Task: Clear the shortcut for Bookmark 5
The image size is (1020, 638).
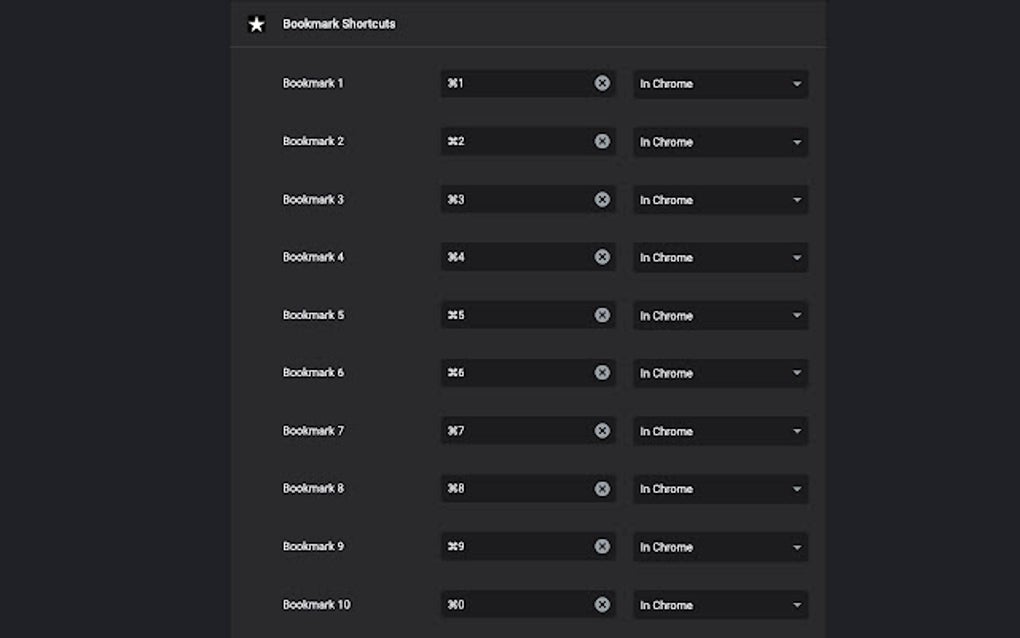Action: [602, 314]
